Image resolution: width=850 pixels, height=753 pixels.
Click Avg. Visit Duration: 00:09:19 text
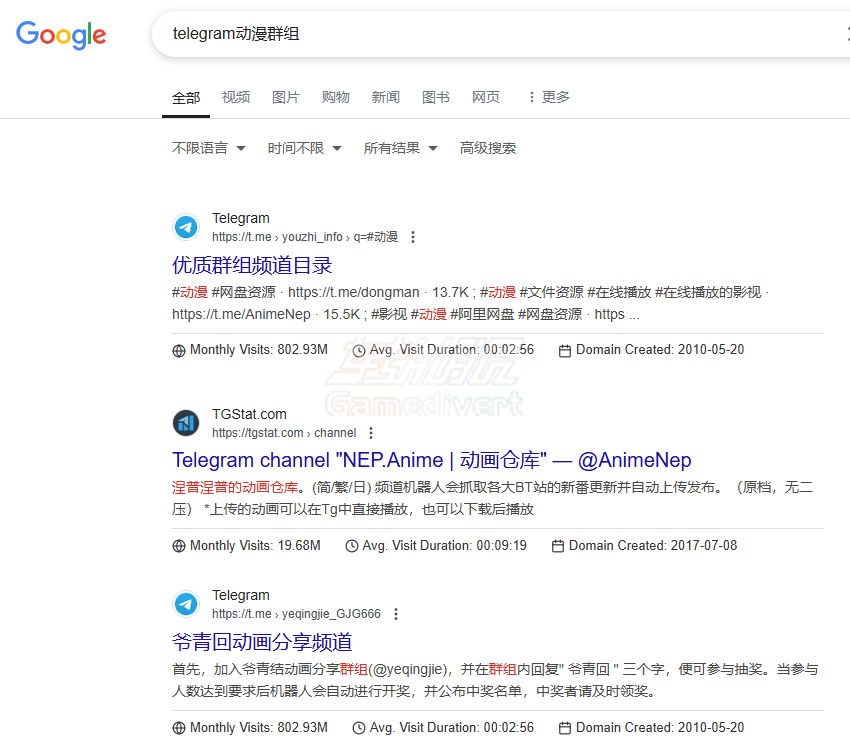(x=445, y=545)
